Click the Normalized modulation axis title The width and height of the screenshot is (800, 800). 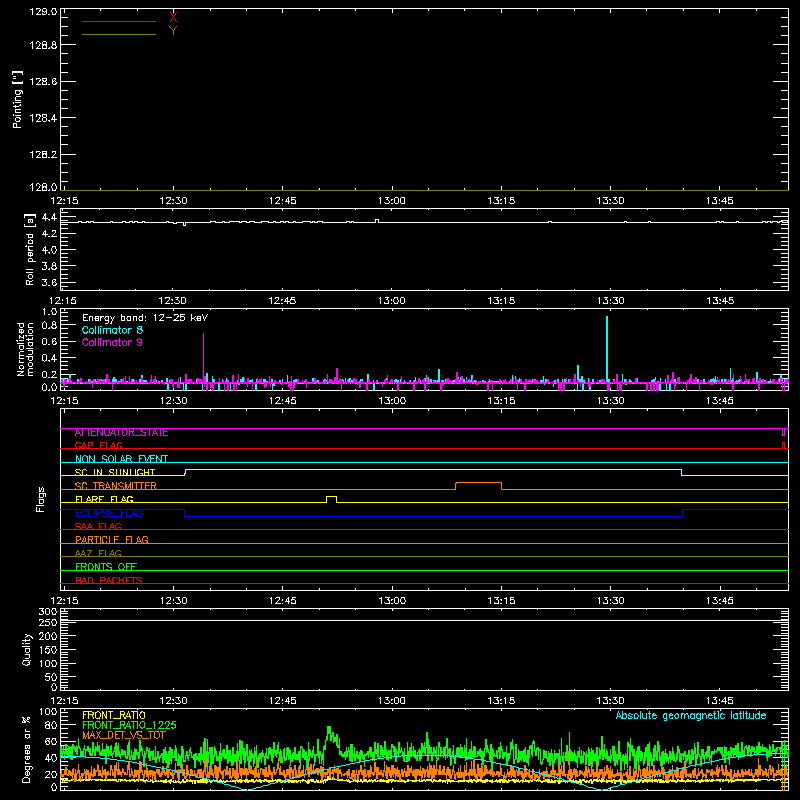pos(24,349)
